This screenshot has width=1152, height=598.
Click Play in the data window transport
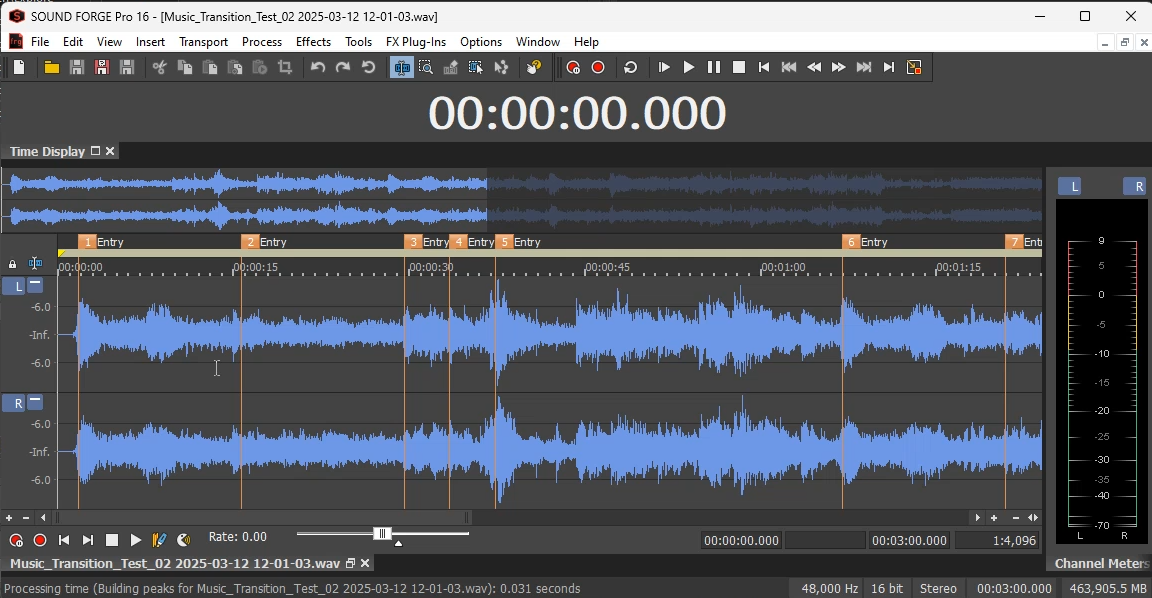pyautogui.click(x=136, y=540)
